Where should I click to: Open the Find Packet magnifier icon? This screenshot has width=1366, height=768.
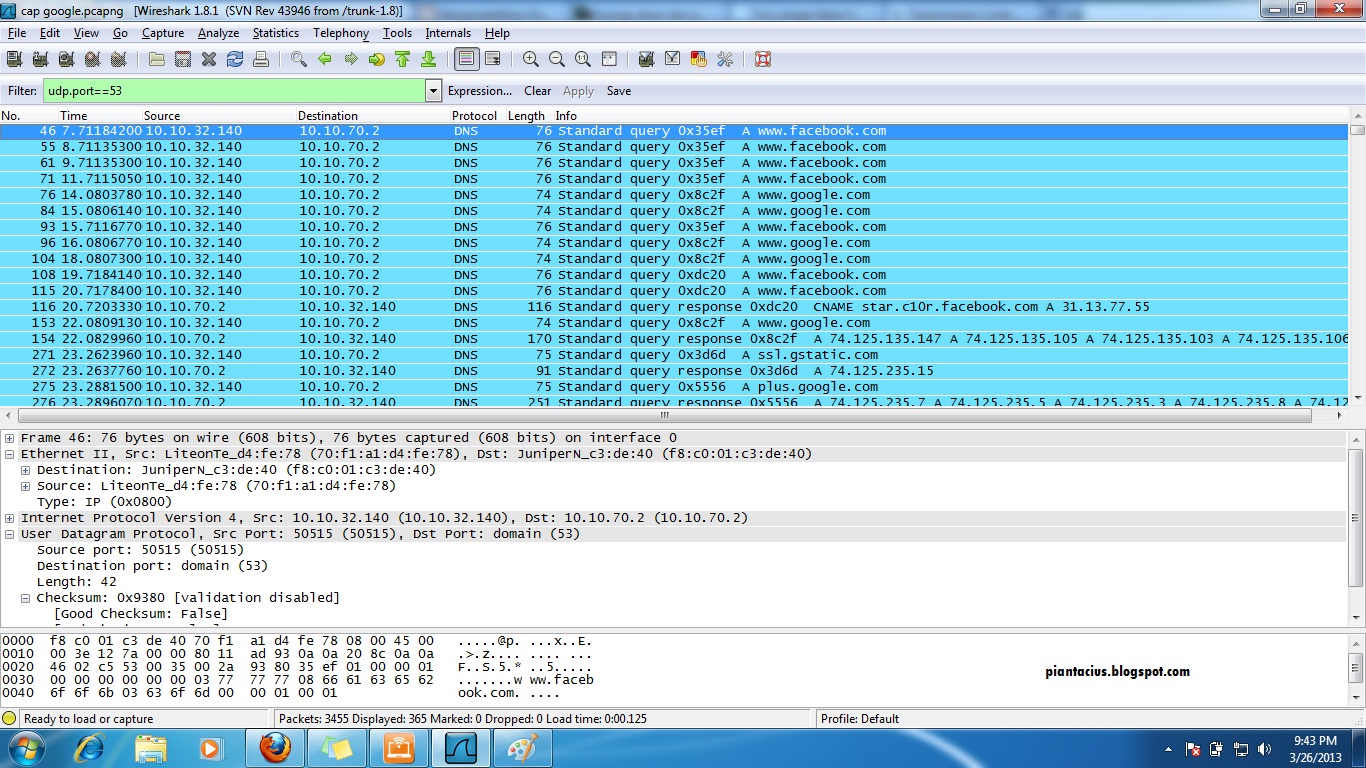click(296, 59)
